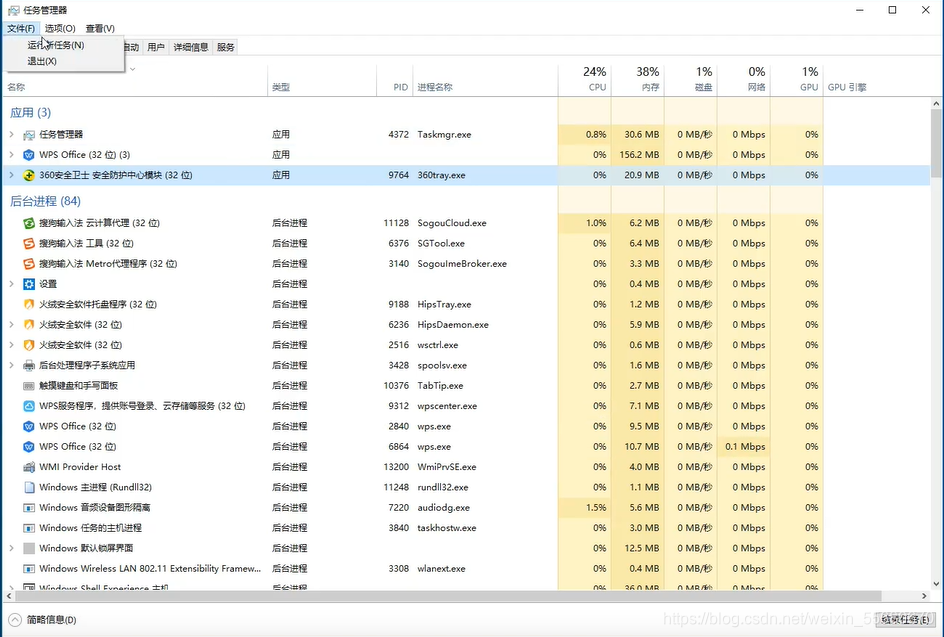This screenshot has height=637, width=944.
Task: Click the Windows Wireless LAN 802.11 icon
Action: (x=29, y=569)
